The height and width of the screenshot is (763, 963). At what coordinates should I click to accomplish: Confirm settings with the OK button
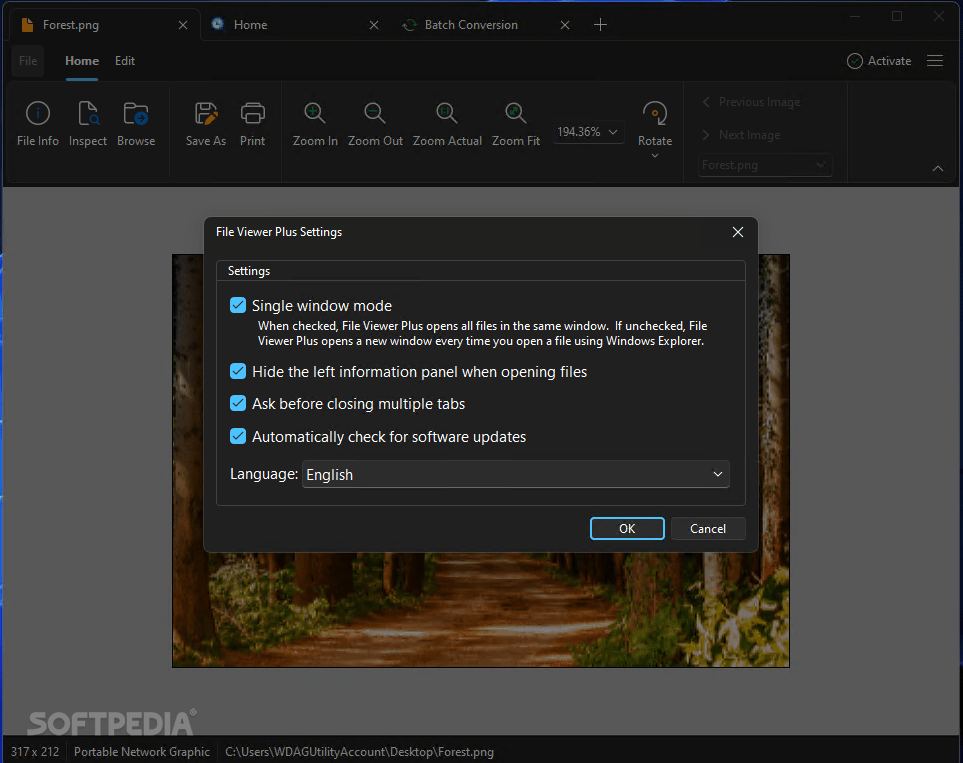coord(627,528)
